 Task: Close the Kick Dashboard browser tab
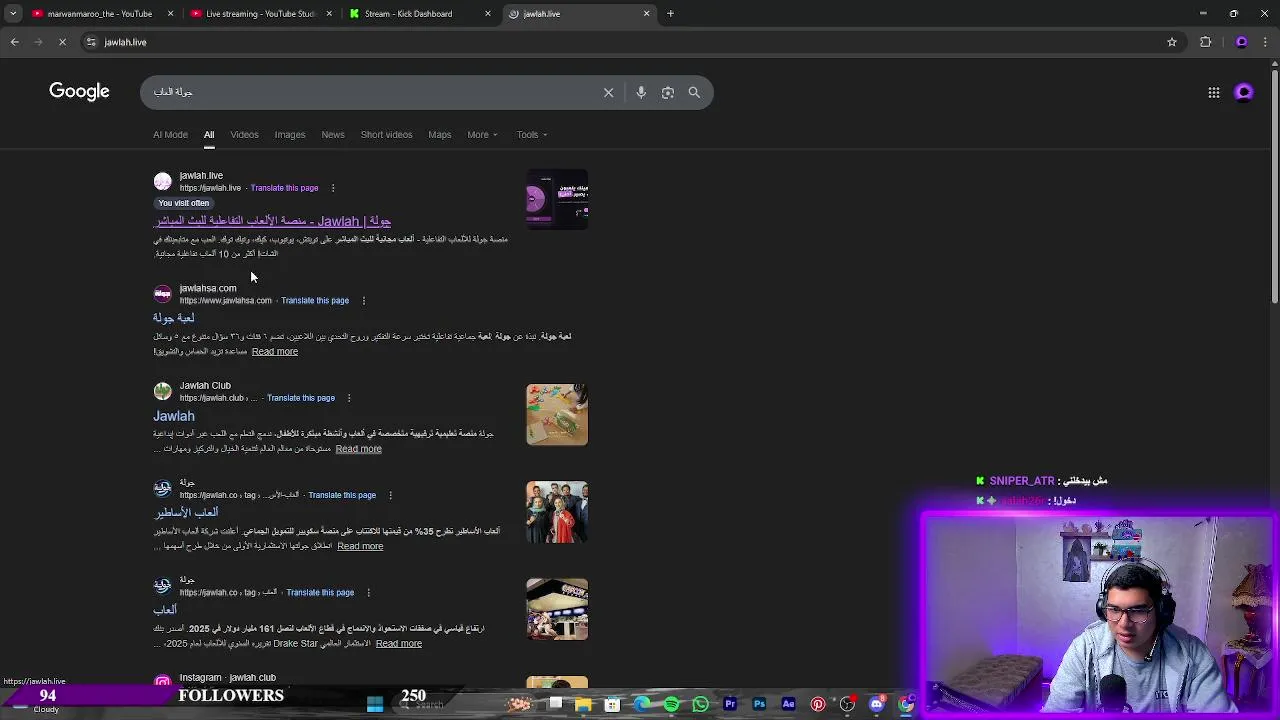[488, 14]
